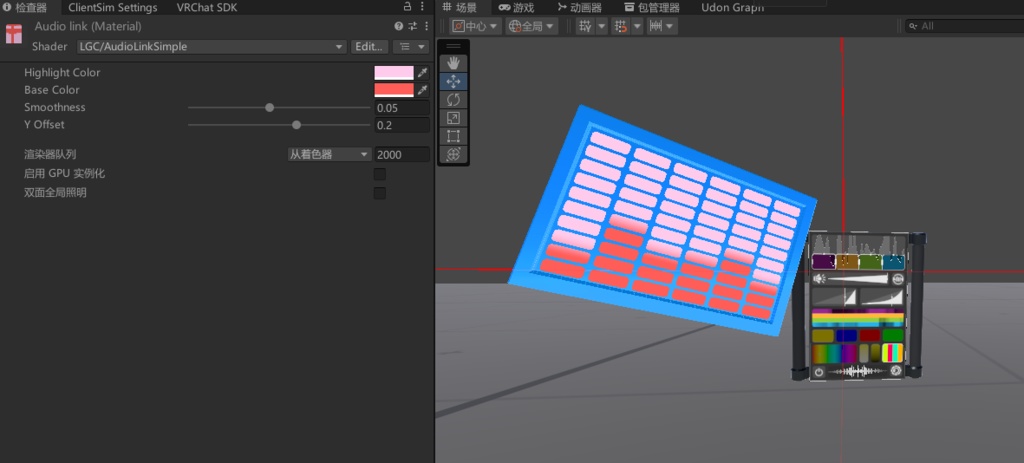Select the combined Transform tool
Screen dimensions: 1024x463
453,155
